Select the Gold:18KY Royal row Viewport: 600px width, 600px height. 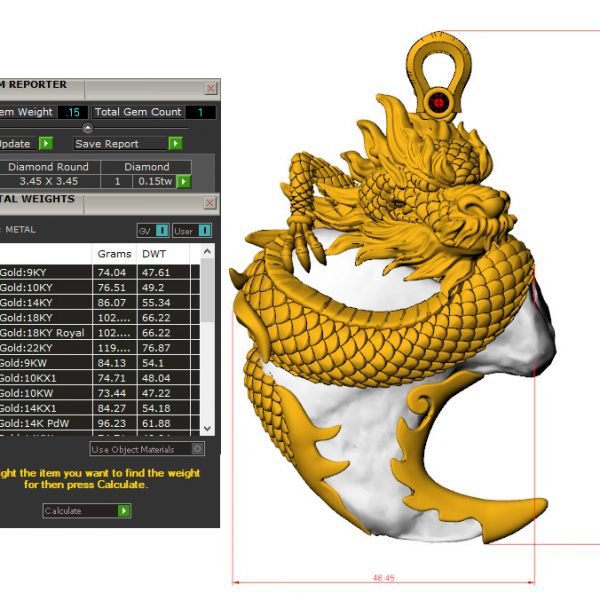44,333
